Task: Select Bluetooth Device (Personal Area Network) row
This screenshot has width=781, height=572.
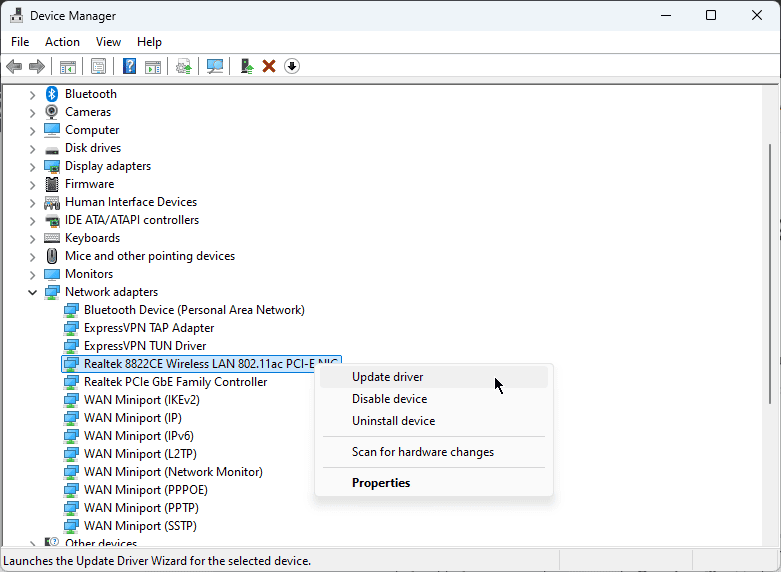Action: tap(194, 310)
